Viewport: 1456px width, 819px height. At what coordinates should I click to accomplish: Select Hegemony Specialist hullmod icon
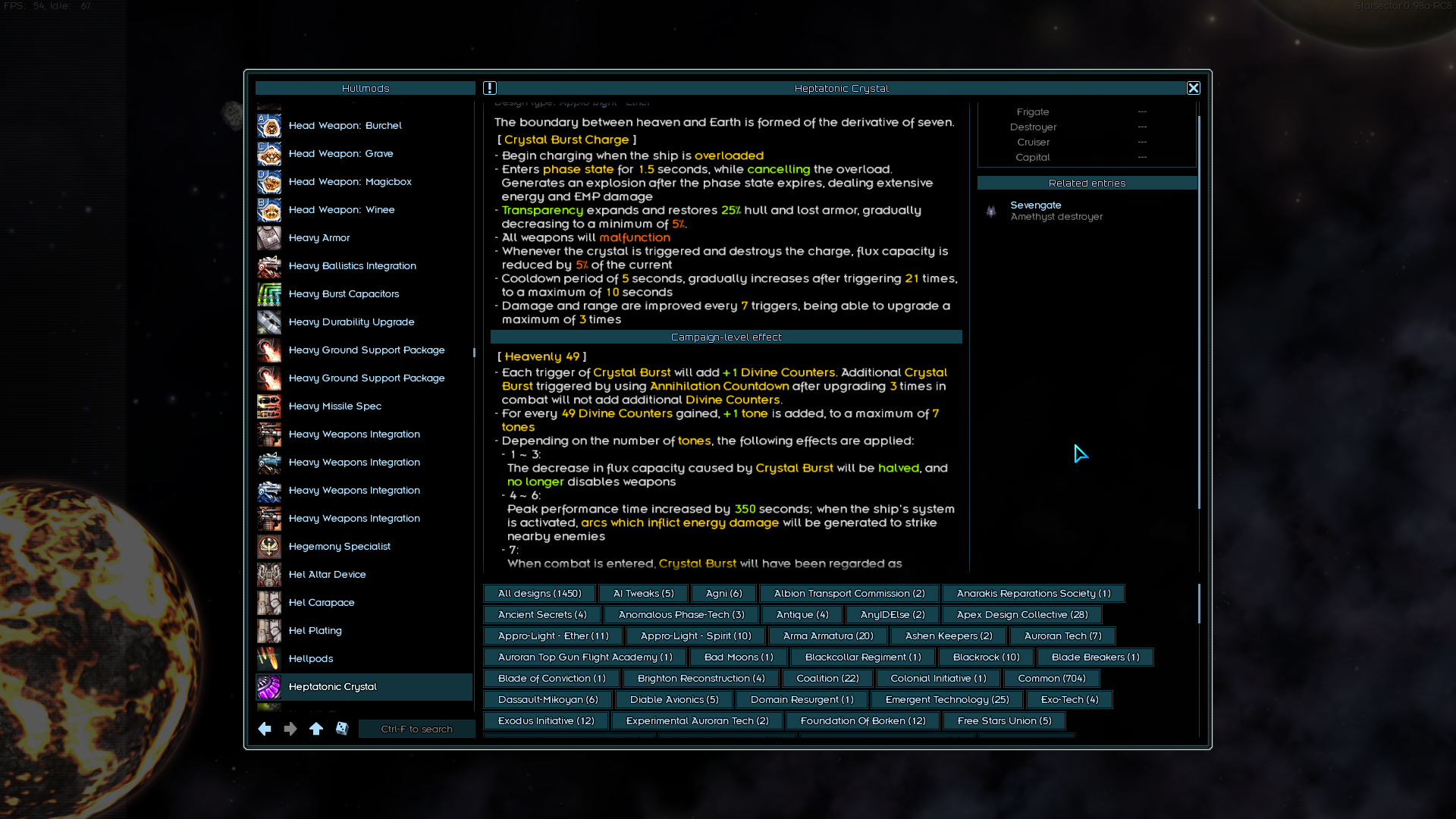coord(268,547)
